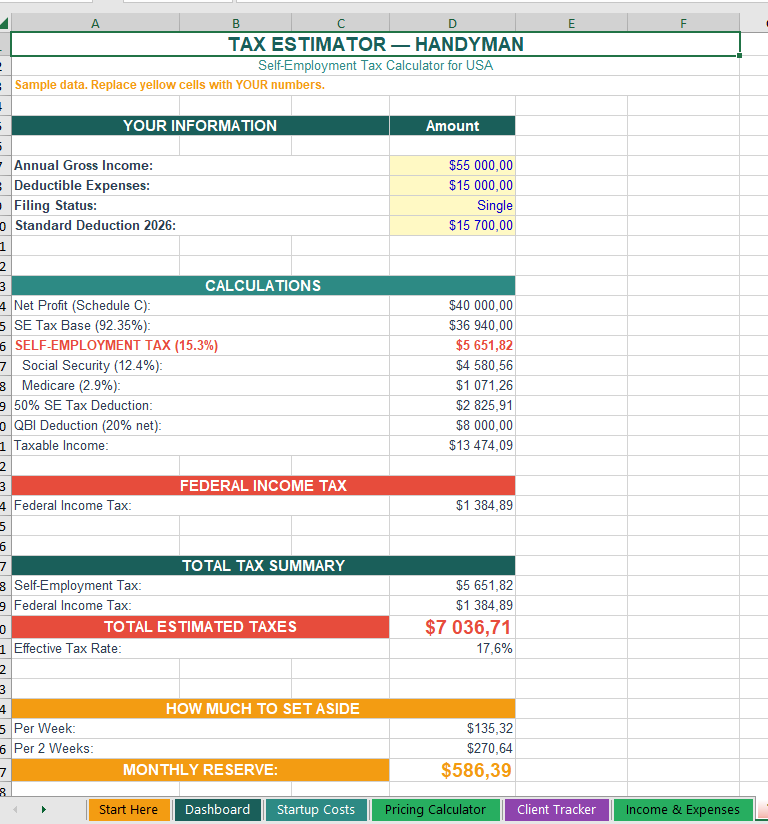Image resolution: width=768 pixels, height=824 pixels.
Task: Click the TOTAL ESTIMATED TAXES red label
Action: 200,627
